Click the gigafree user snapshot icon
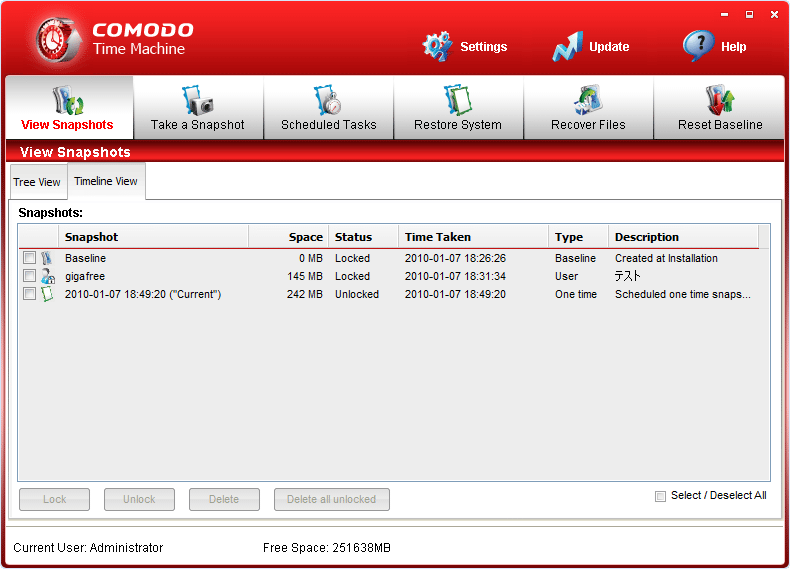The width and height of the screenshot is (790, 569). tap(48, 276)
